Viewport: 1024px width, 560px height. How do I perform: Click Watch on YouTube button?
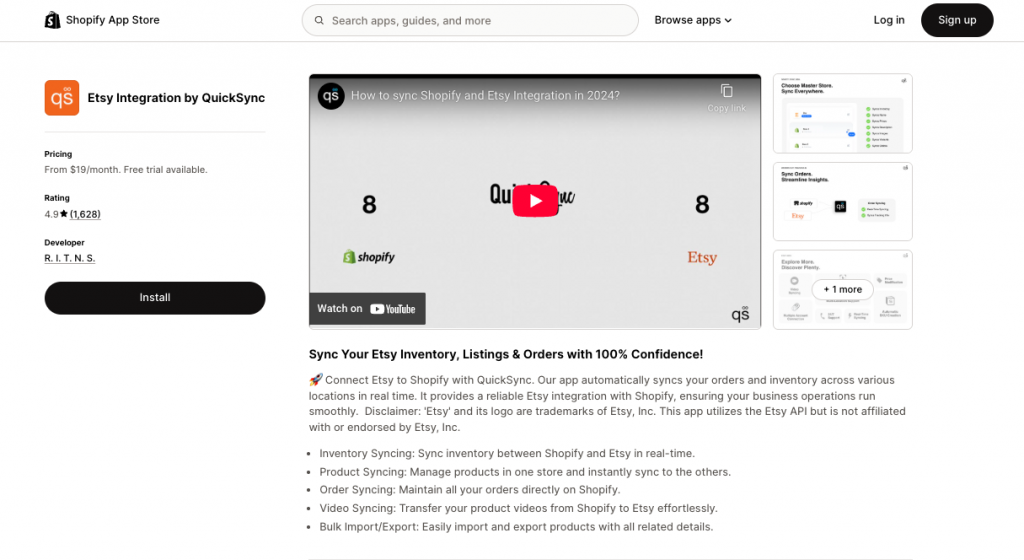click(367, 309)
